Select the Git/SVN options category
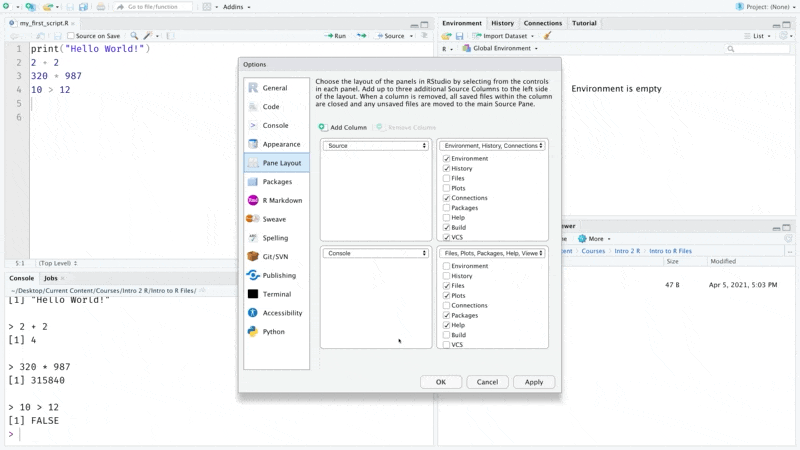 click(276, 257)
